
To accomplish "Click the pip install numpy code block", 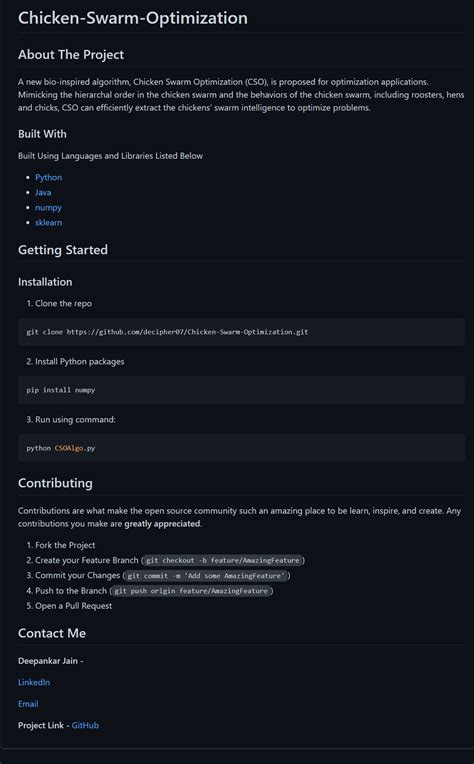I will tap(241, 390).
